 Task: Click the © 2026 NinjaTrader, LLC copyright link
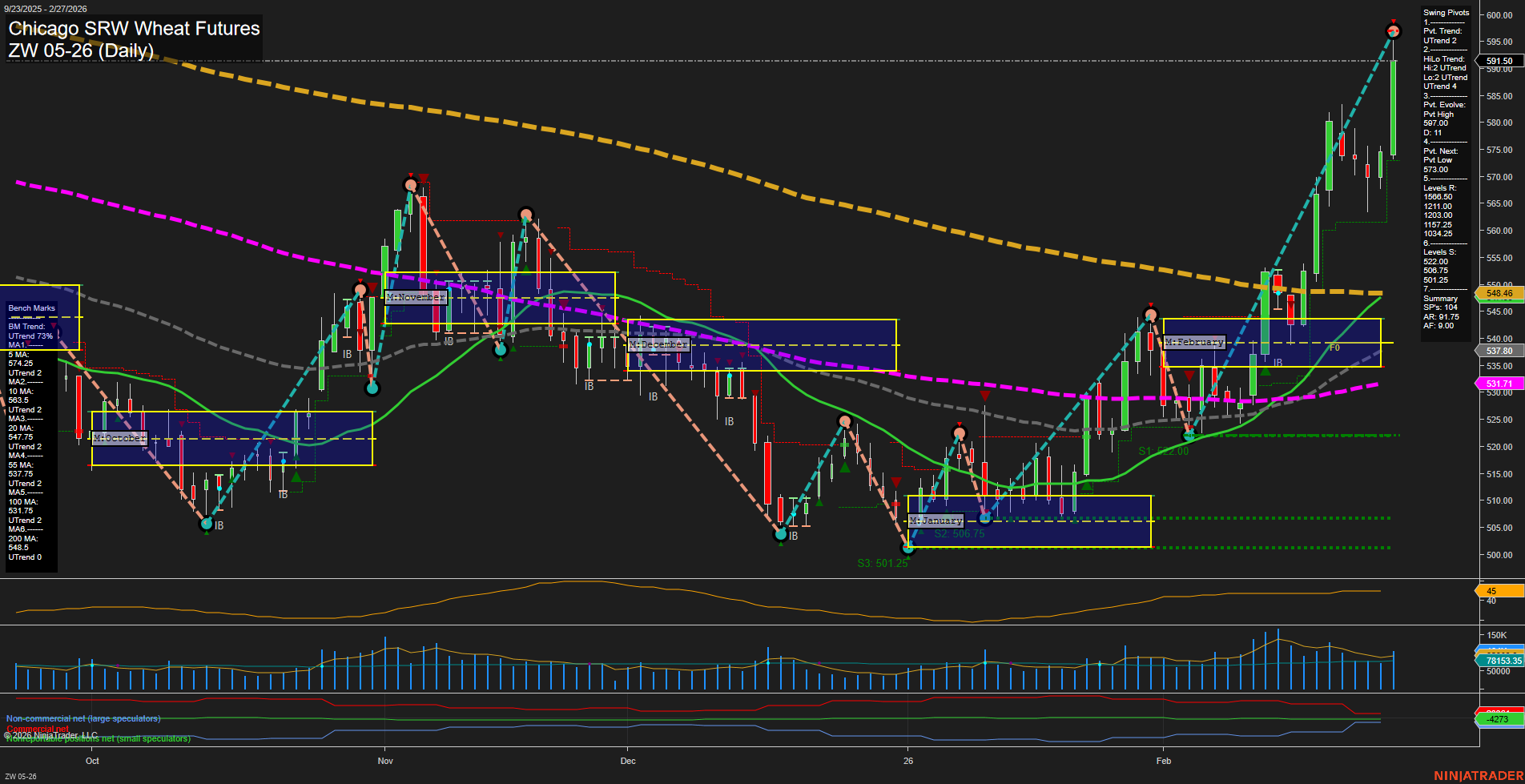(51, 734)
